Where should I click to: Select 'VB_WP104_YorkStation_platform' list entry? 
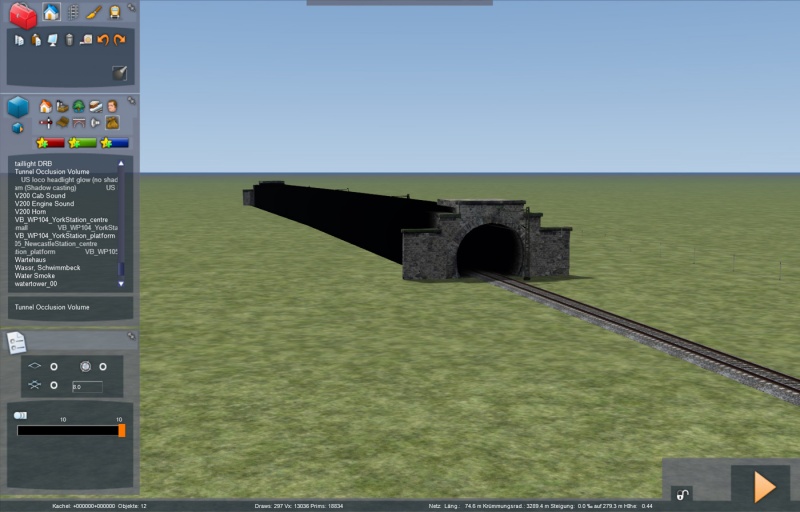[65, 236]
